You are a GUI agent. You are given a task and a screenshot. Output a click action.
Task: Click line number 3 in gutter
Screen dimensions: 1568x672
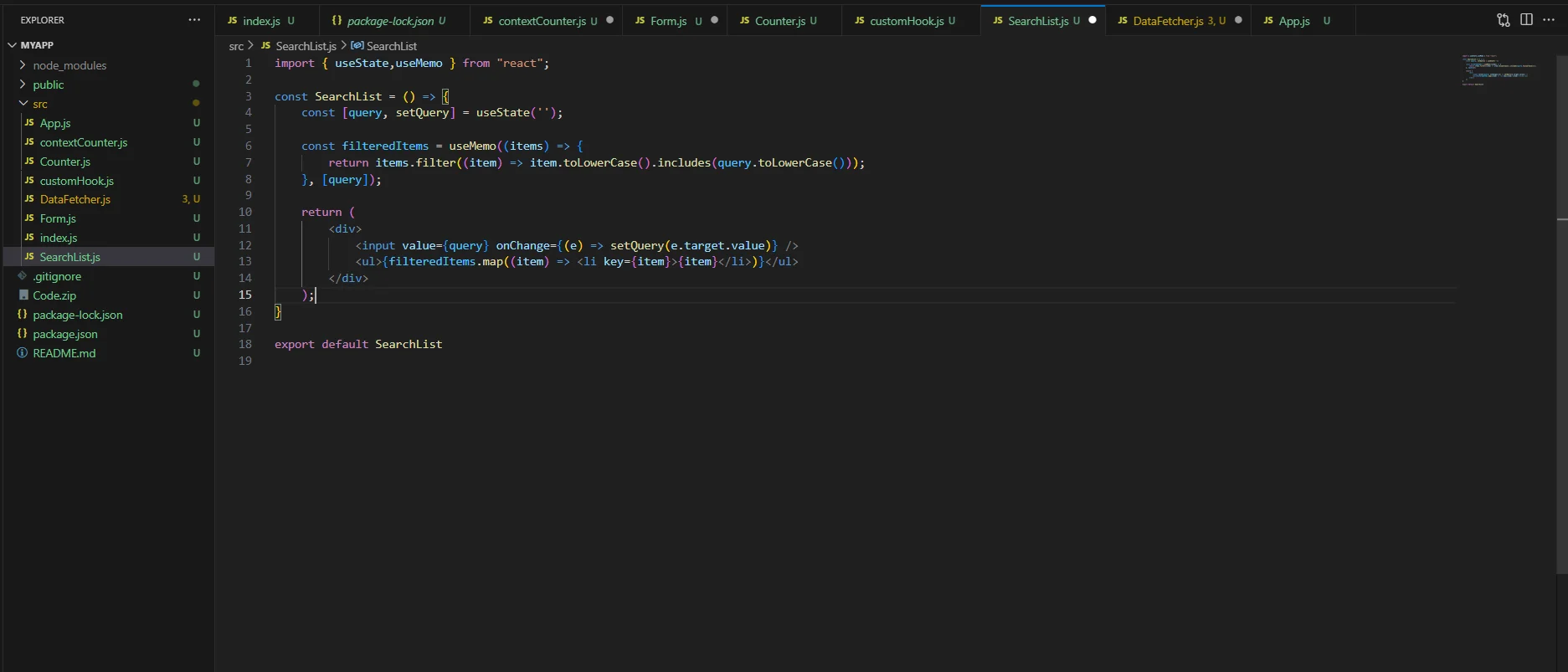tap(248, 96)
